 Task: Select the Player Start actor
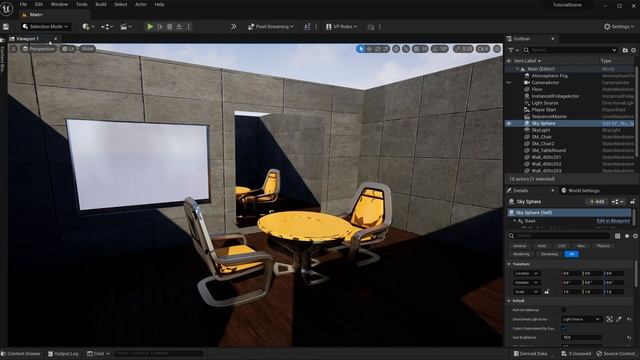[543, 110]
